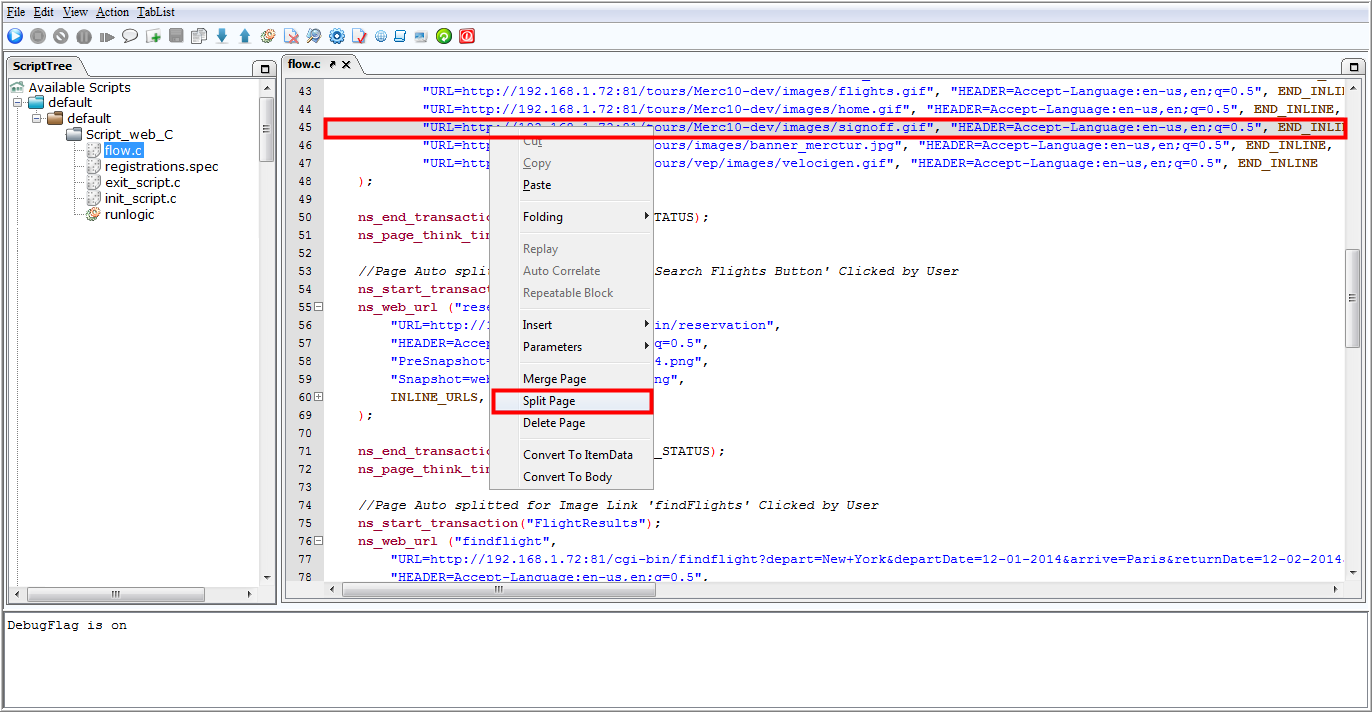Collapse the code fold at line 55
The height and width of the screenshot is (712, 1372).
pos(319,307)
